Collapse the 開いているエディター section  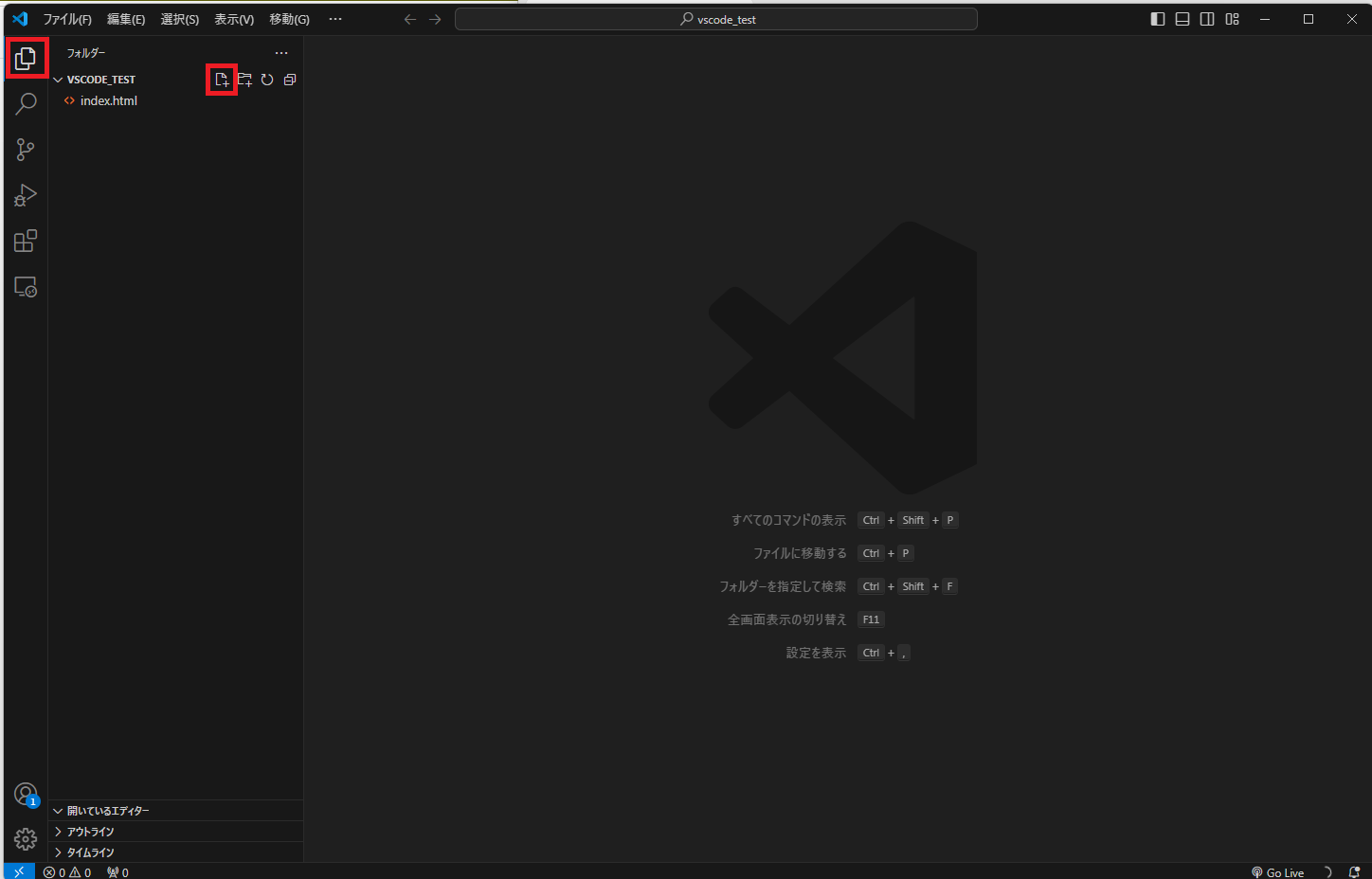pos(176,811)
